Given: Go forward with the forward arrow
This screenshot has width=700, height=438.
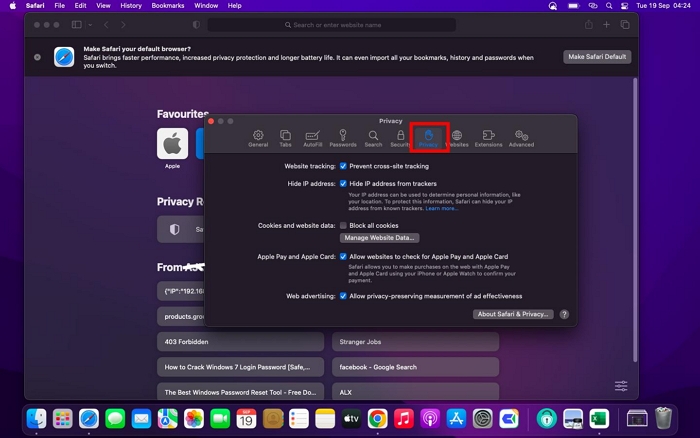Looking at the screenshot, I should (x=123, y=25).
